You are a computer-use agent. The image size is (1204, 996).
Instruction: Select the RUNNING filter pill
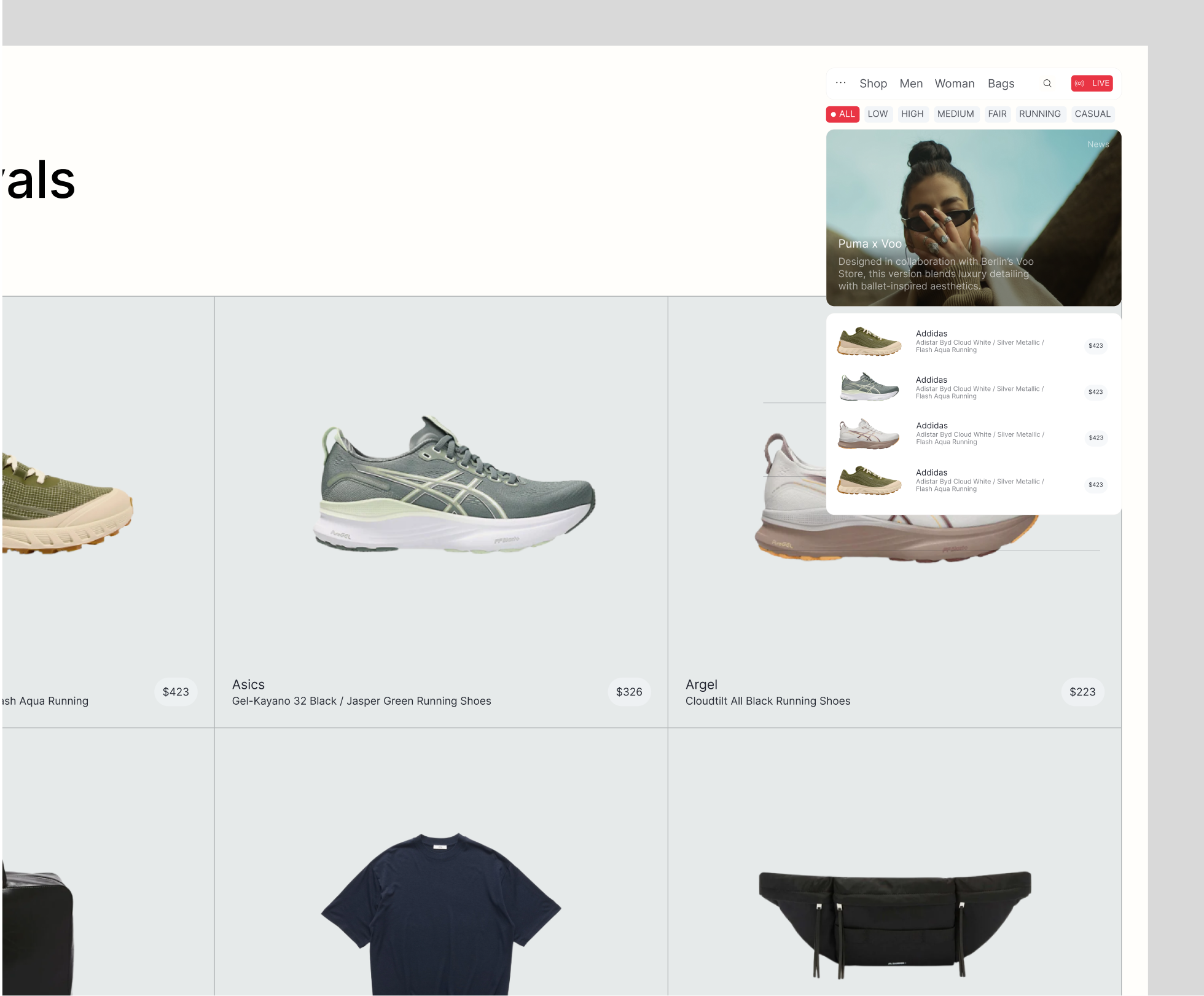pyautogui.click(x=1040, y=114)
